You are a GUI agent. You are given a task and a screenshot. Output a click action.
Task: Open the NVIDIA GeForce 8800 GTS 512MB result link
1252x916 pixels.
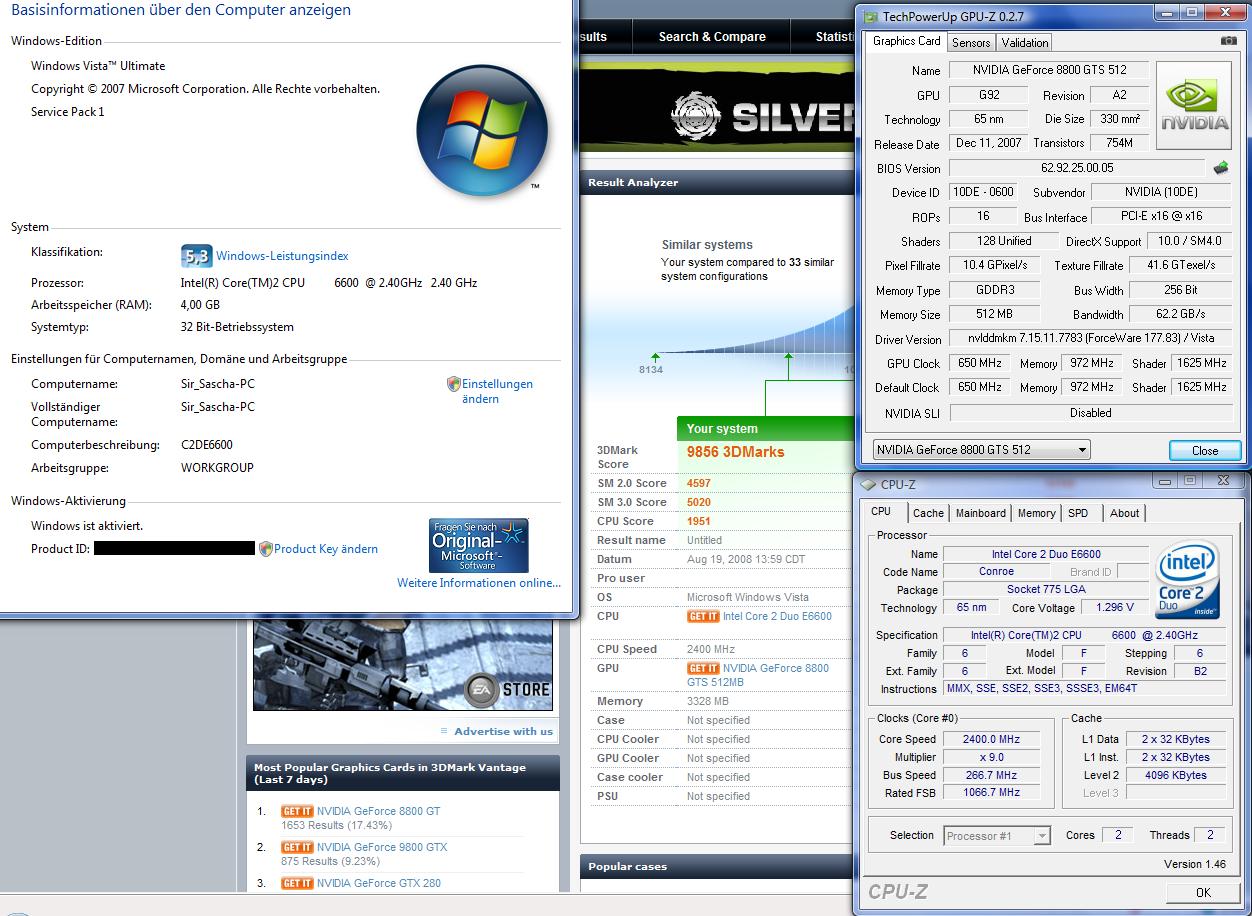(x=757, y=675)
